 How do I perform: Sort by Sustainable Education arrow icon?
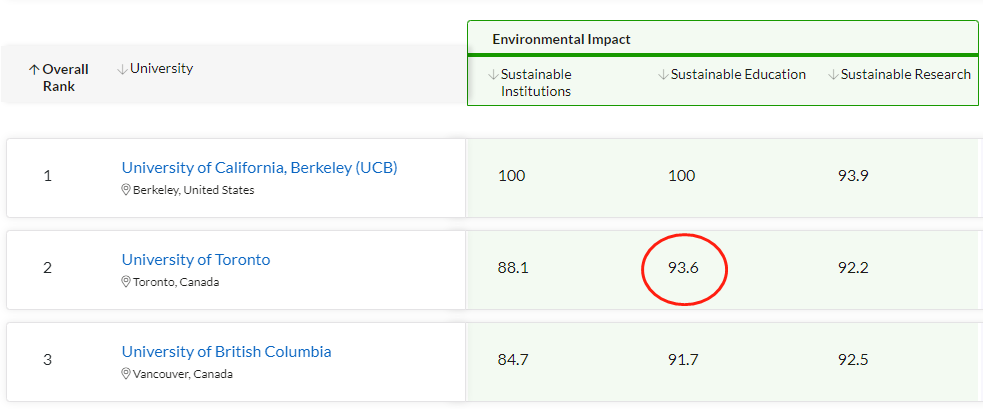tap(663, 75)
